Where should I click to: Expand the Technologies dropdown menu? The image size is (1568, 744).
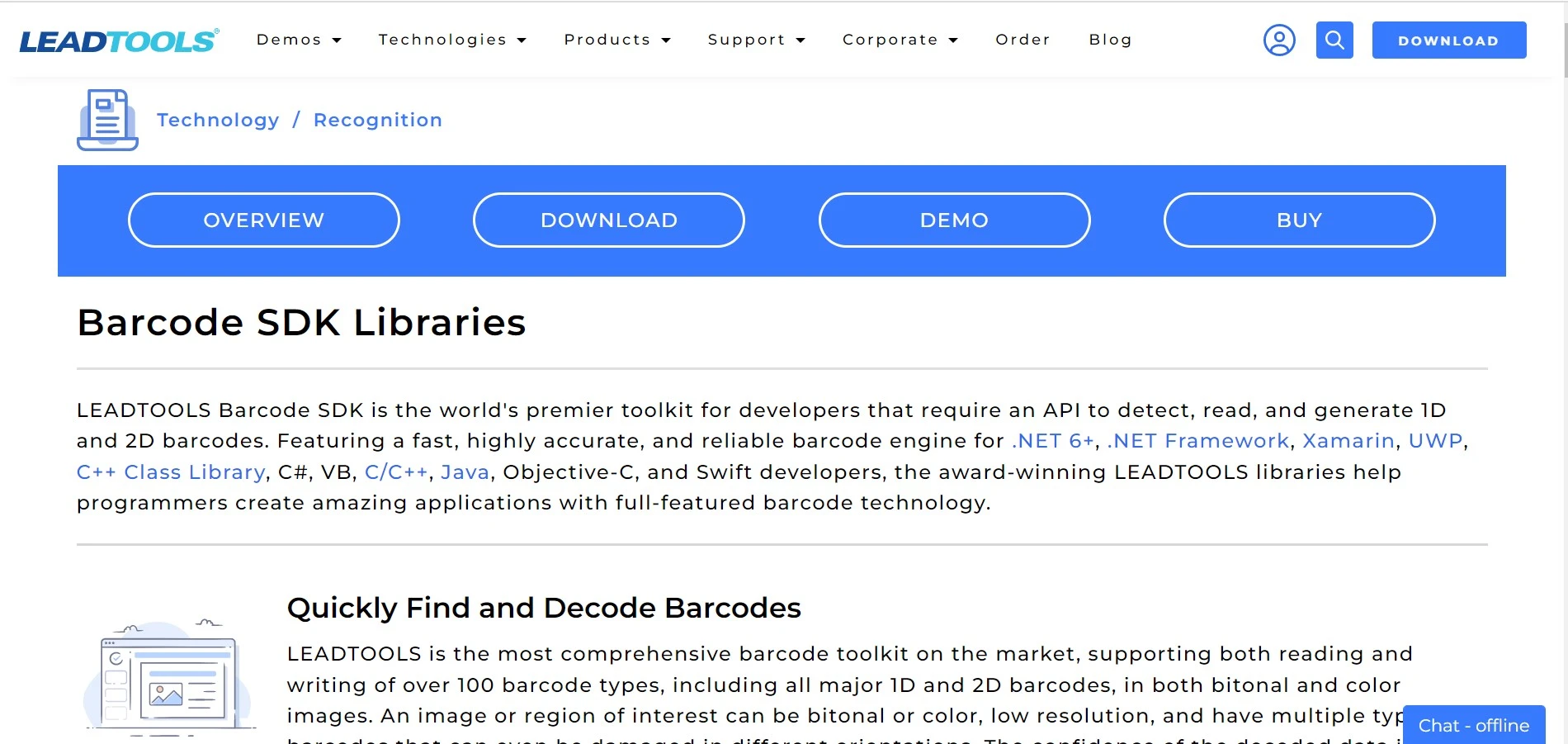coord(452,40)
